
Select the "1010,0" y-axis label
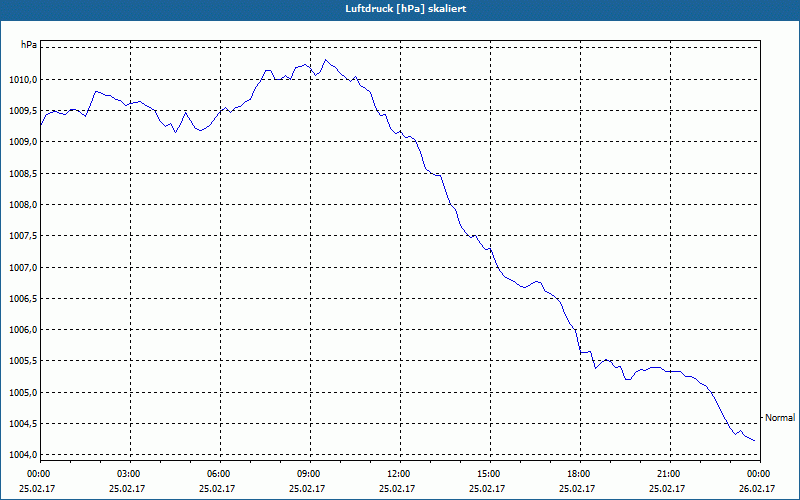pyautogui.click(x=22, y=80)
